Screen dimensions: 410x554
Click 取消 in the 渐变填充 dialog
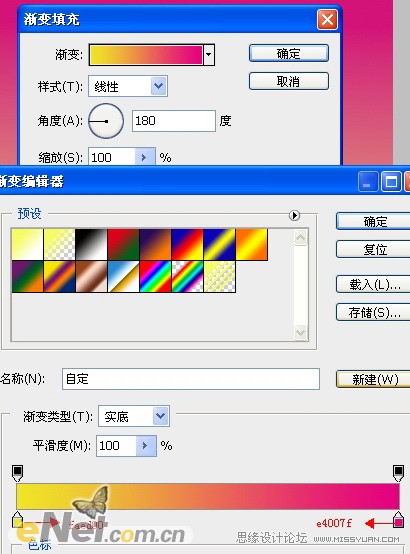(289, 81)
